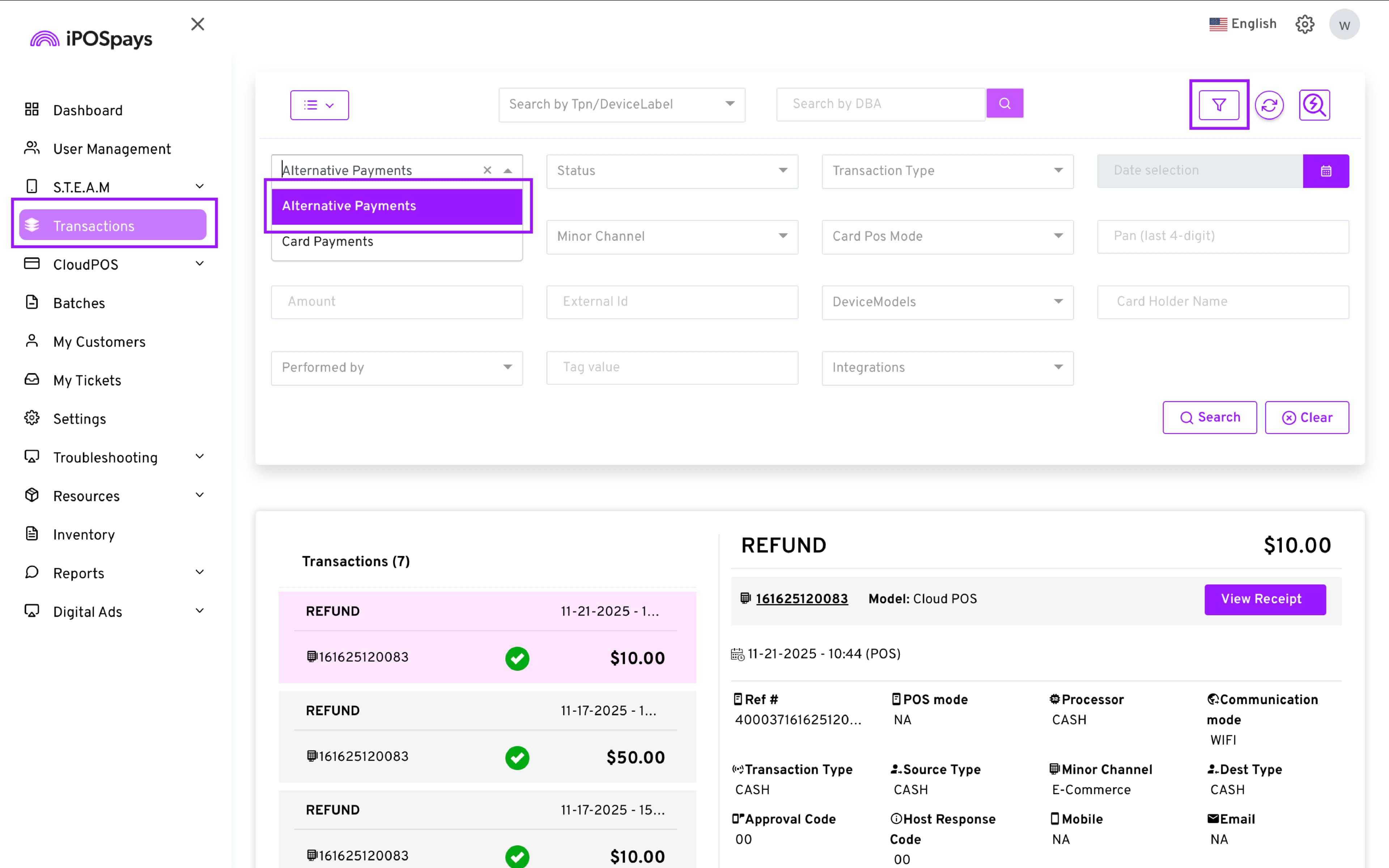Click the purple DBA search icon
Image resolution: width=1389 pixels, height=868 pixels.
[x=1004, y=103]
